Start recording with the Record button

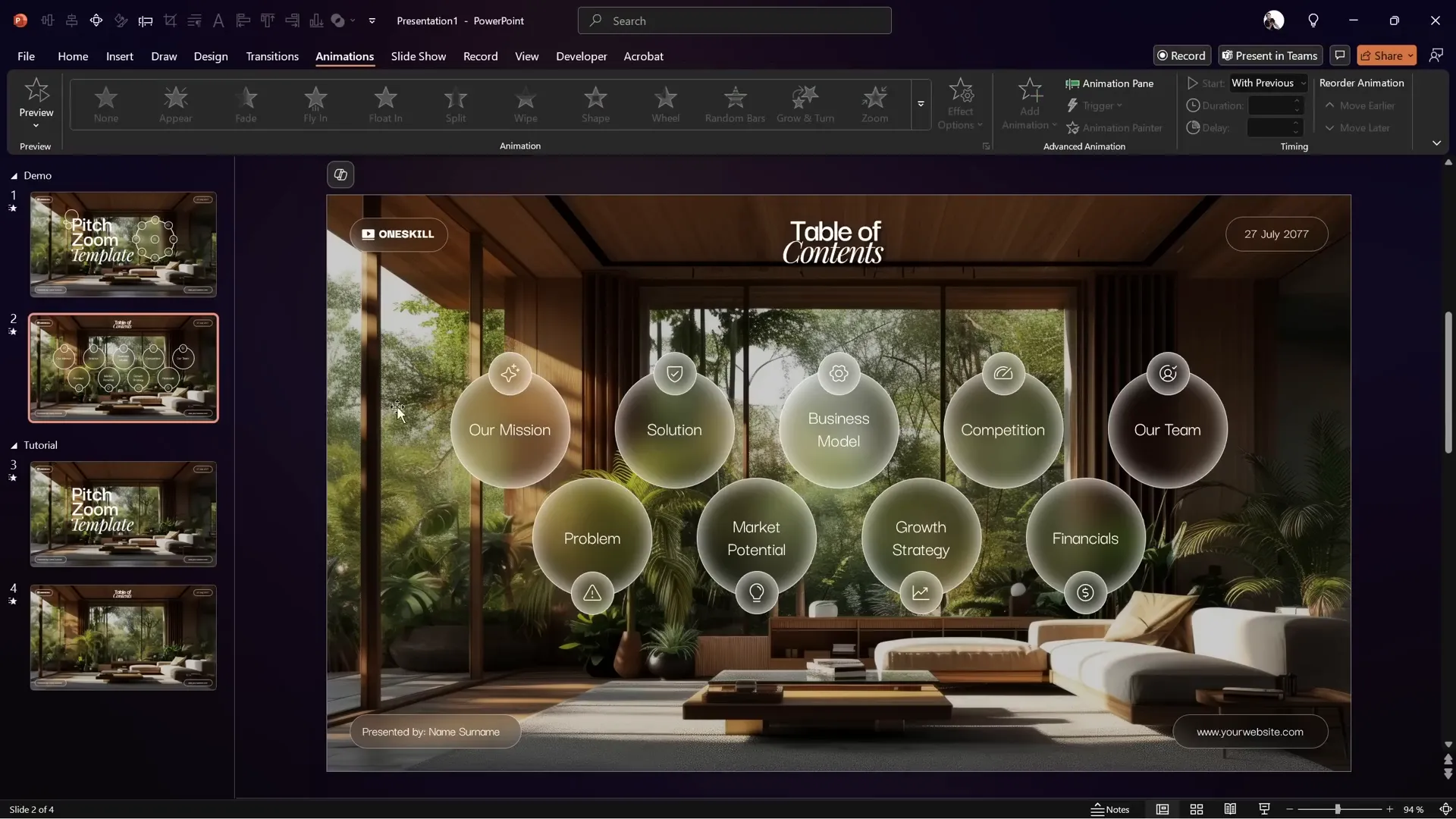(x=1181, y=55)
